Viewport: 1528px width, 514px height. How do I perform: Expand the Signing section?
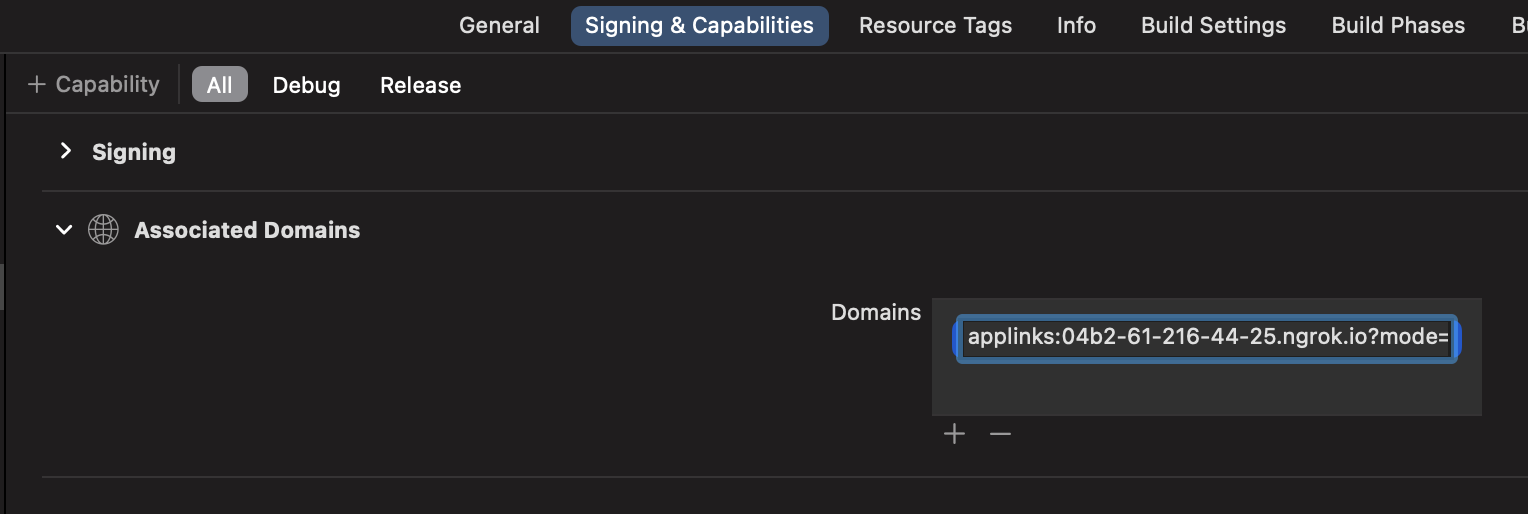pos(66,151)
